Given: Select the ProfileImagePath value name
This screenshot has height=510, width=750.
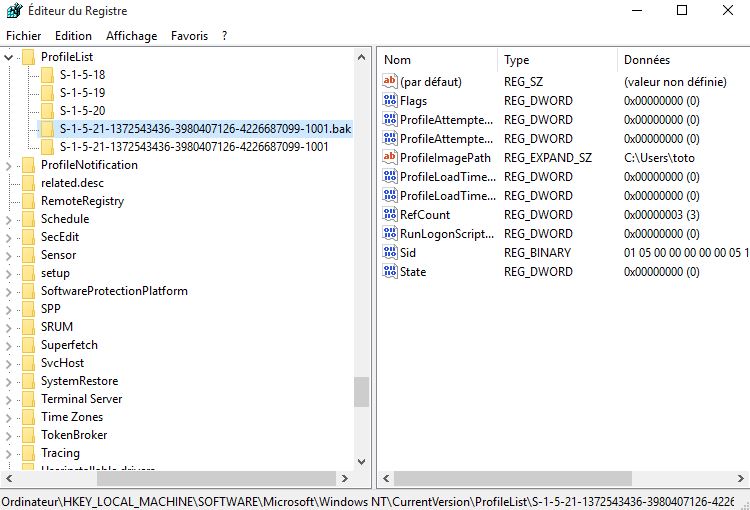Looking at the screenshot, I should [x=445, y=158].
